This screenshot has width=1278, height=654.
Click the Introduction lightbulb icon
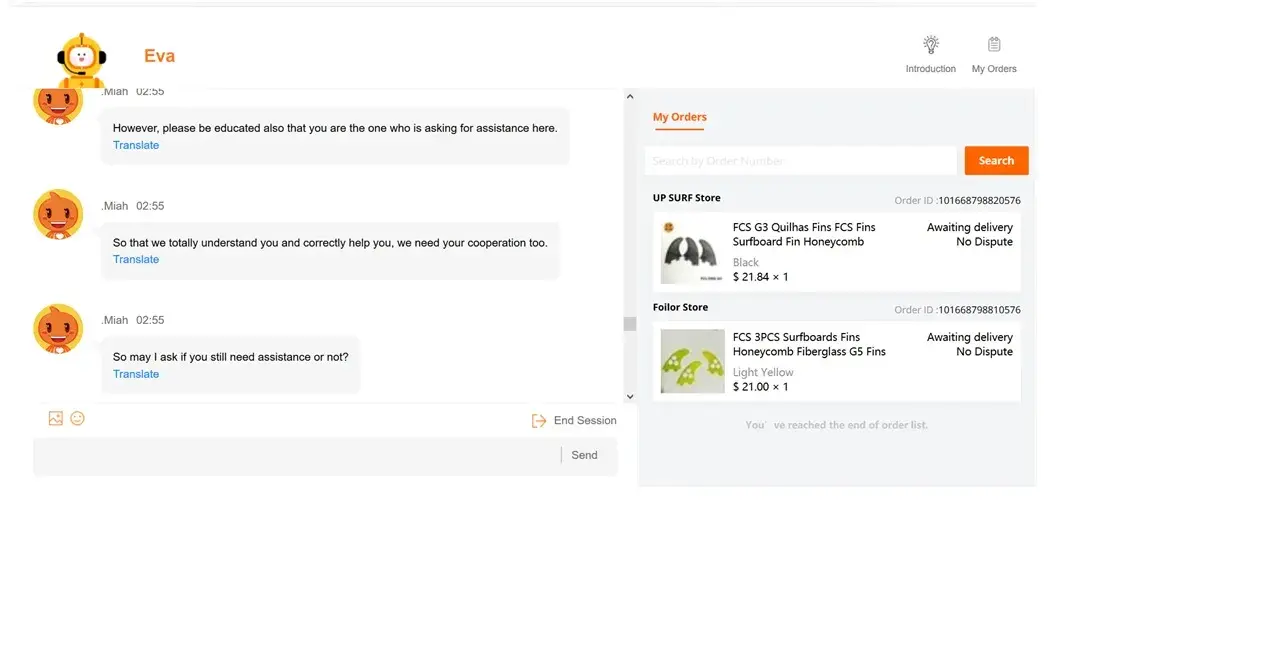[x=931, y=45]
